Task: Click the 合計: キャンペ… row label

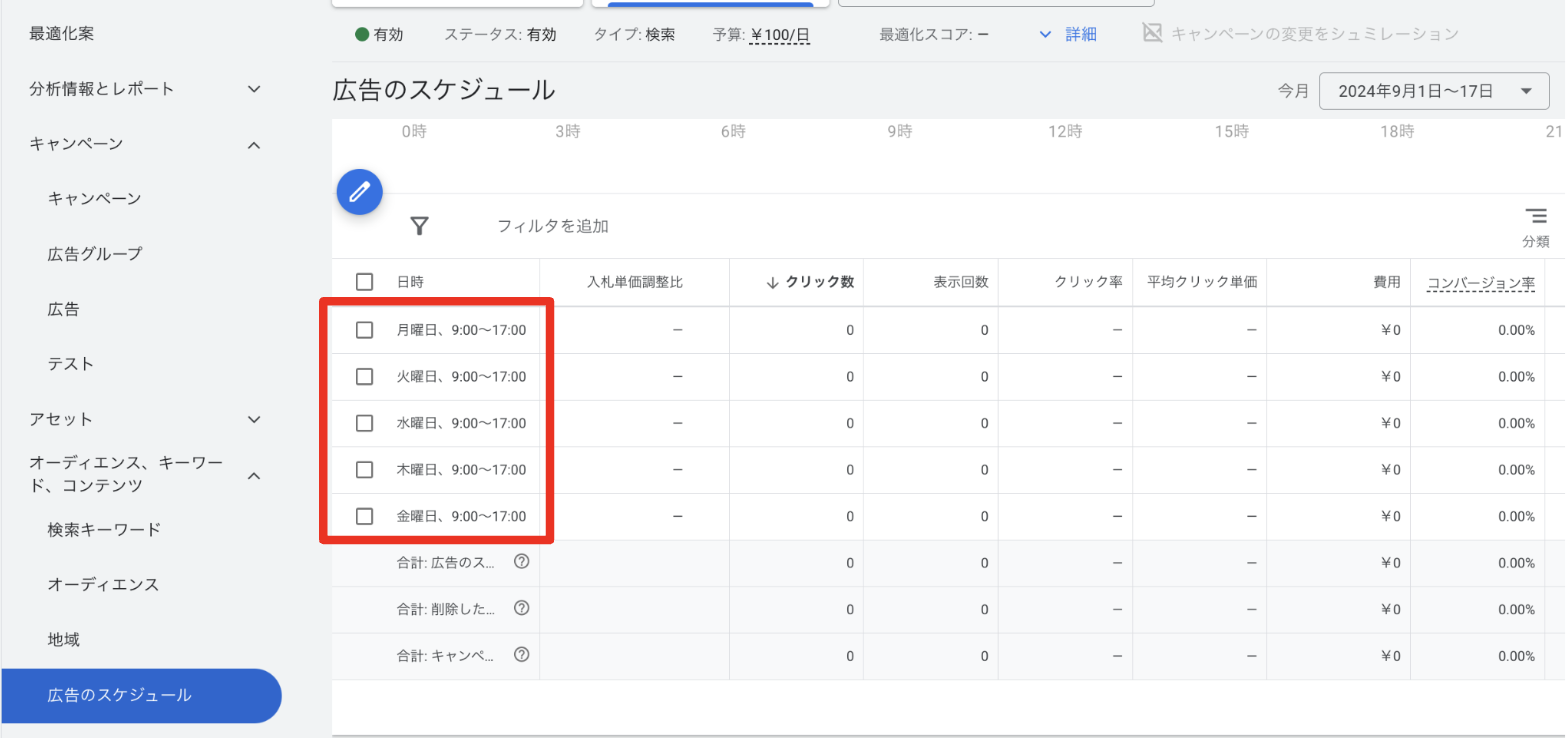Action: tap(446, 656)
